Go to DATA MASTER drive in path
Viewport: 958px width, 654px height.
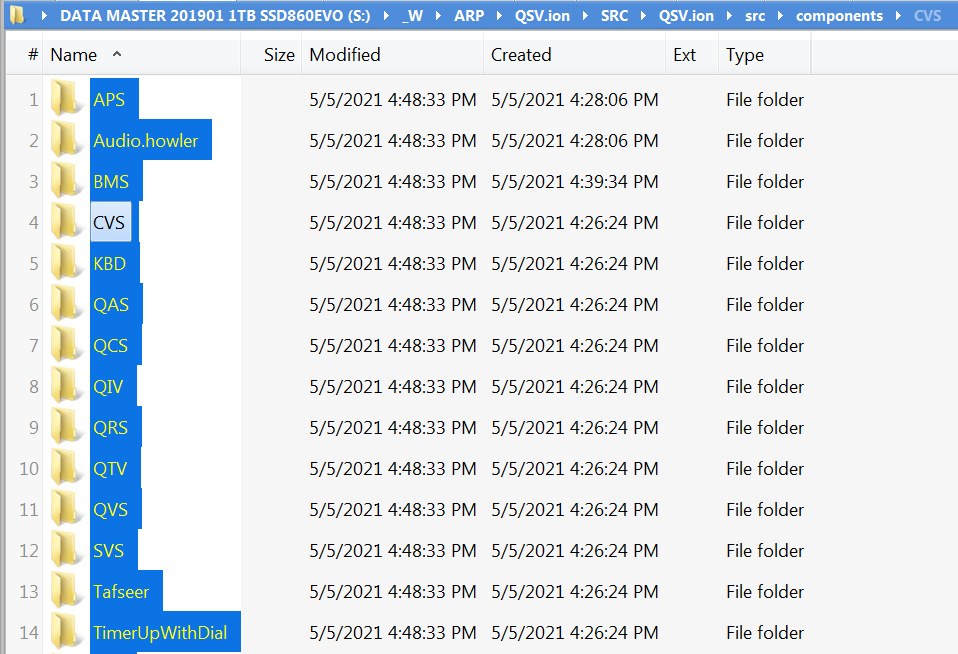tap(215, 16)
